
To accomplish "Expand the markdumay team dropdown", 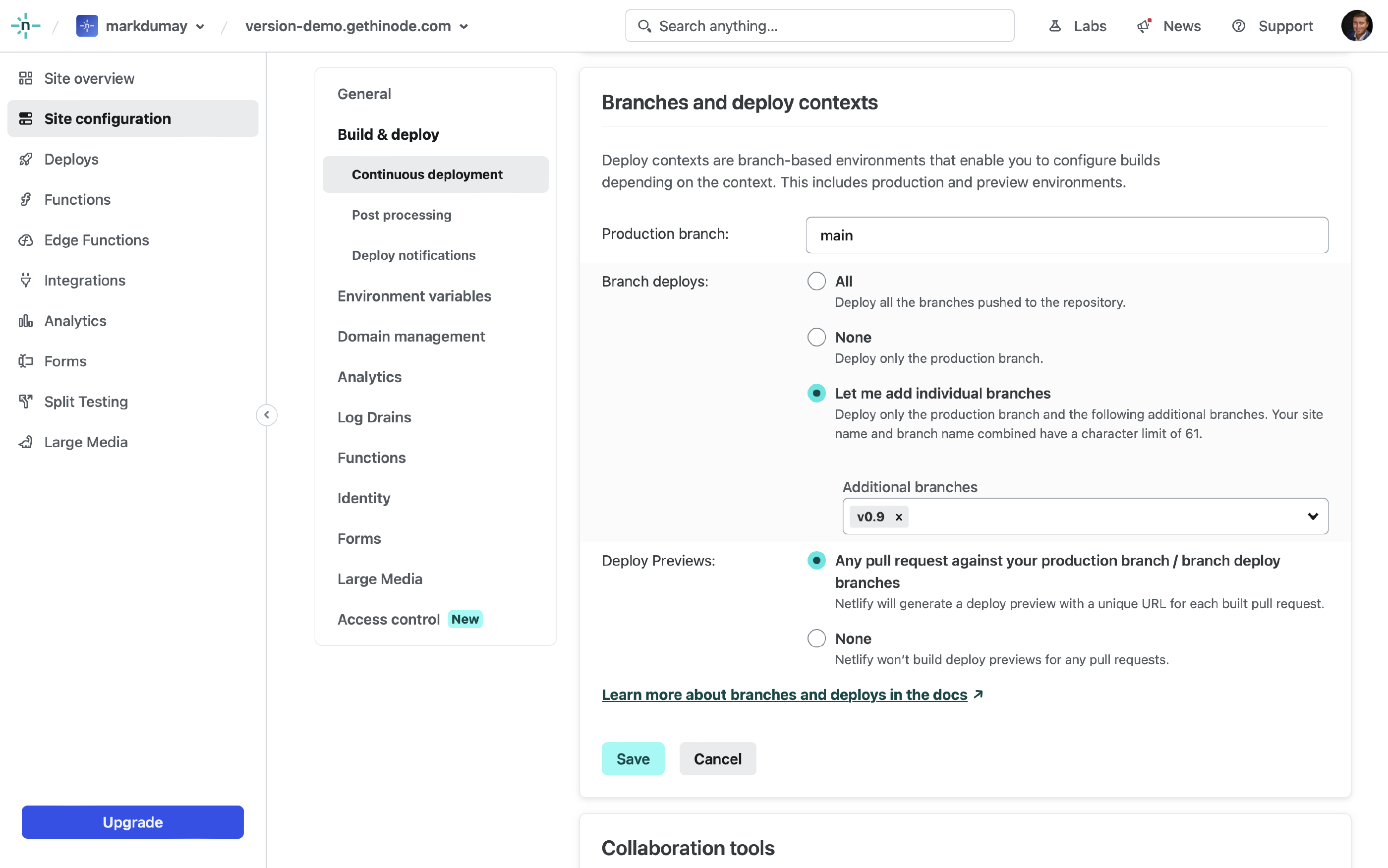I will (200, 26).
